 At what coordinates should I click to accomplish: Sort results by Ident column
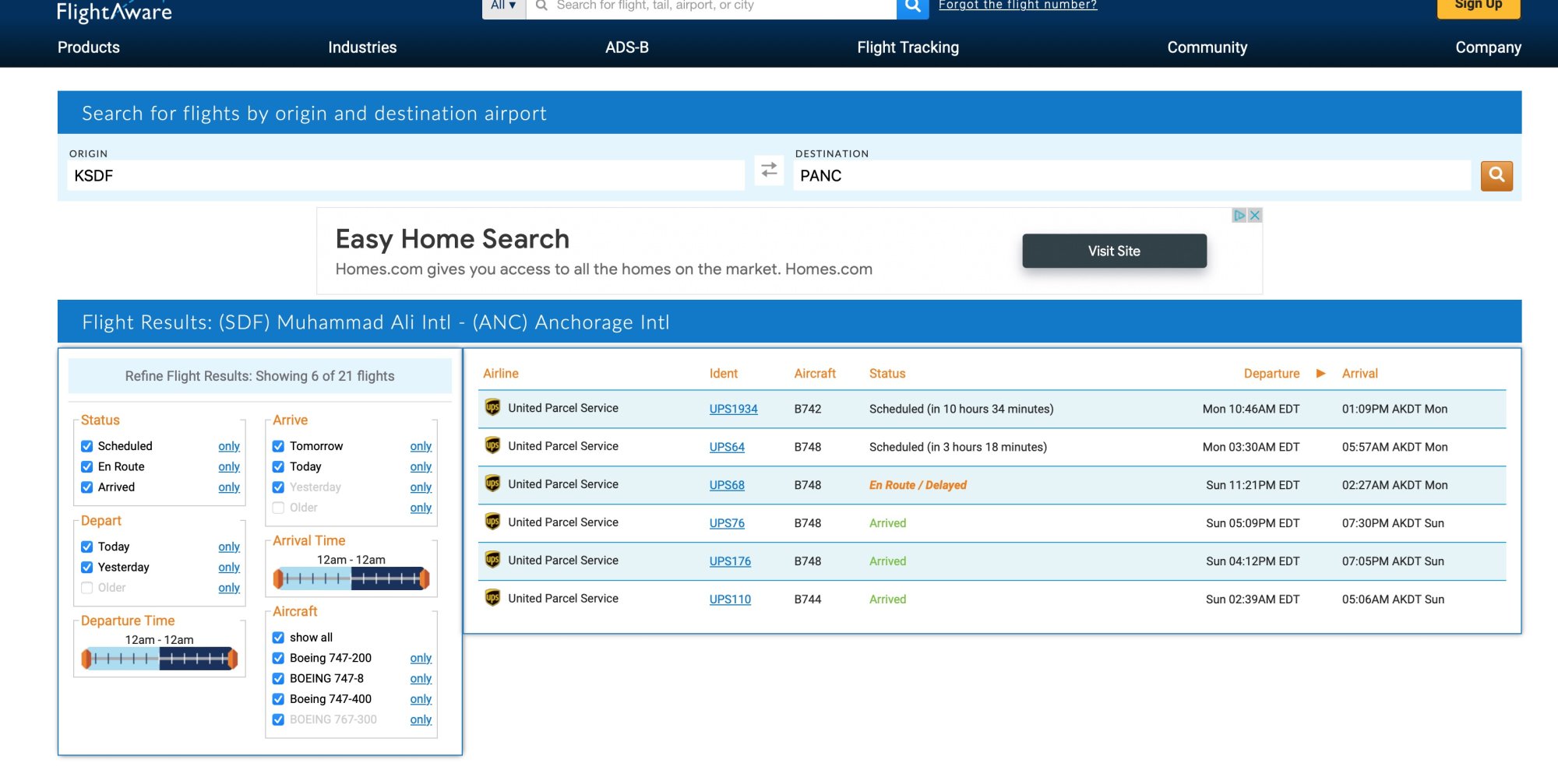coord(724,374)
